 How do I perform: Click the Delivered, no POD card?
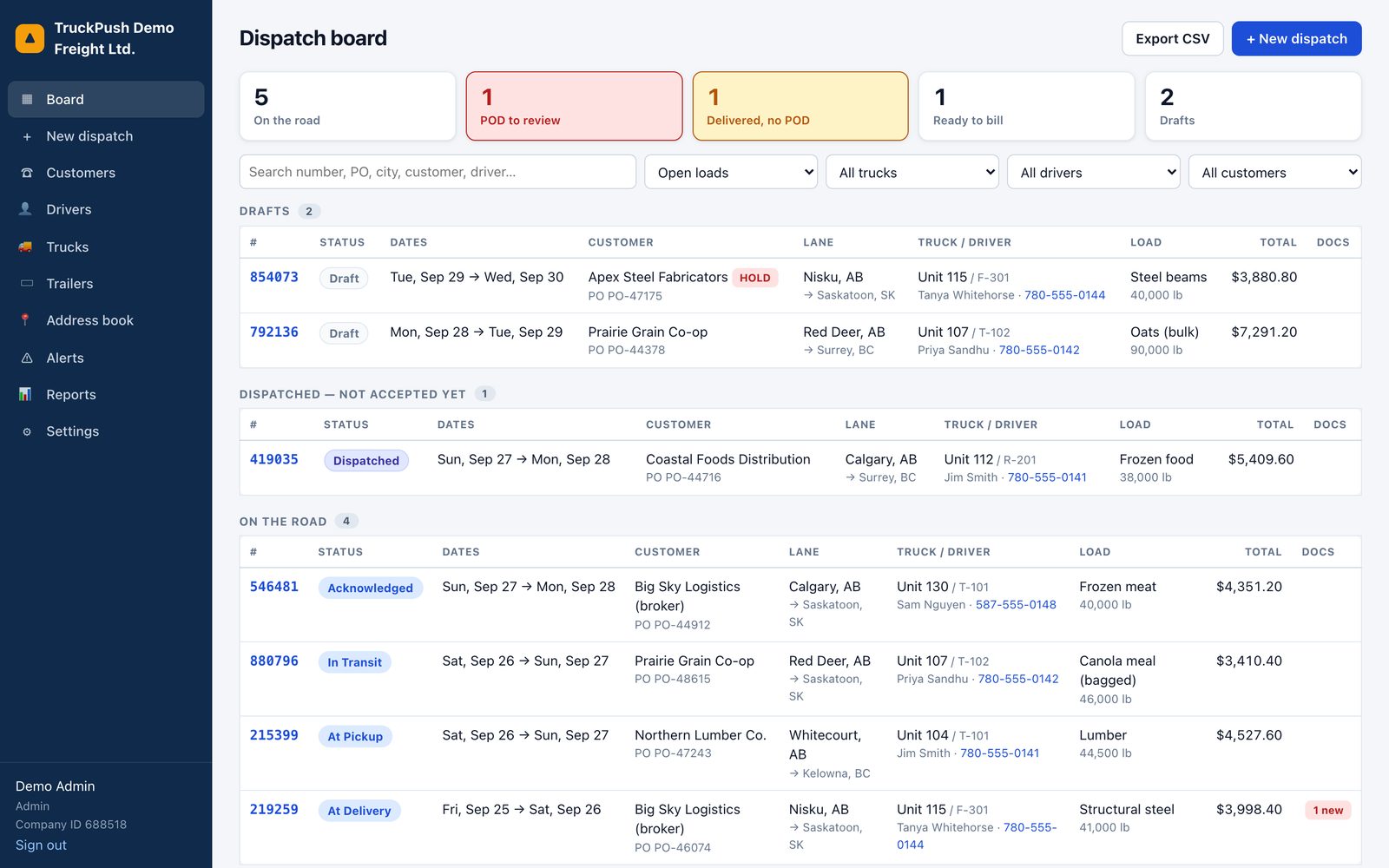tap(800, 106)
